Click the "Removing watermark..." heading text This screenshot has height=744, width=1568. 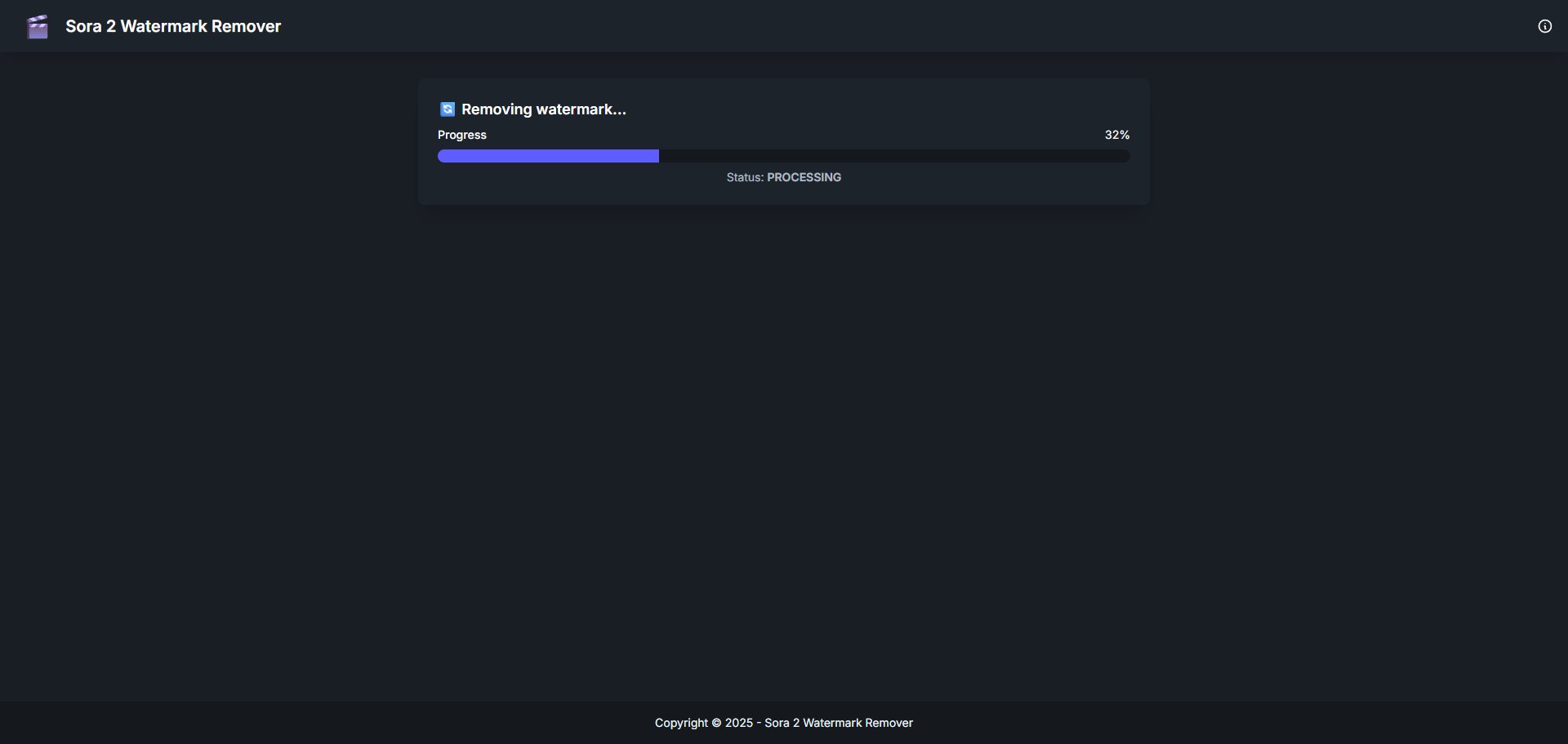pos(544,109)
